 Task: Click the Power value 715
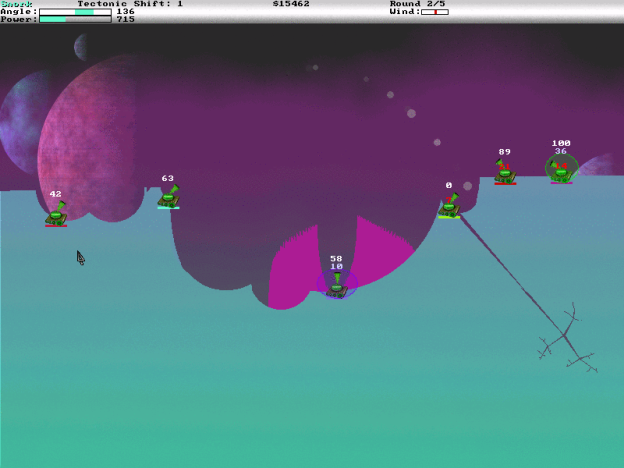click(x=125, y=19)
